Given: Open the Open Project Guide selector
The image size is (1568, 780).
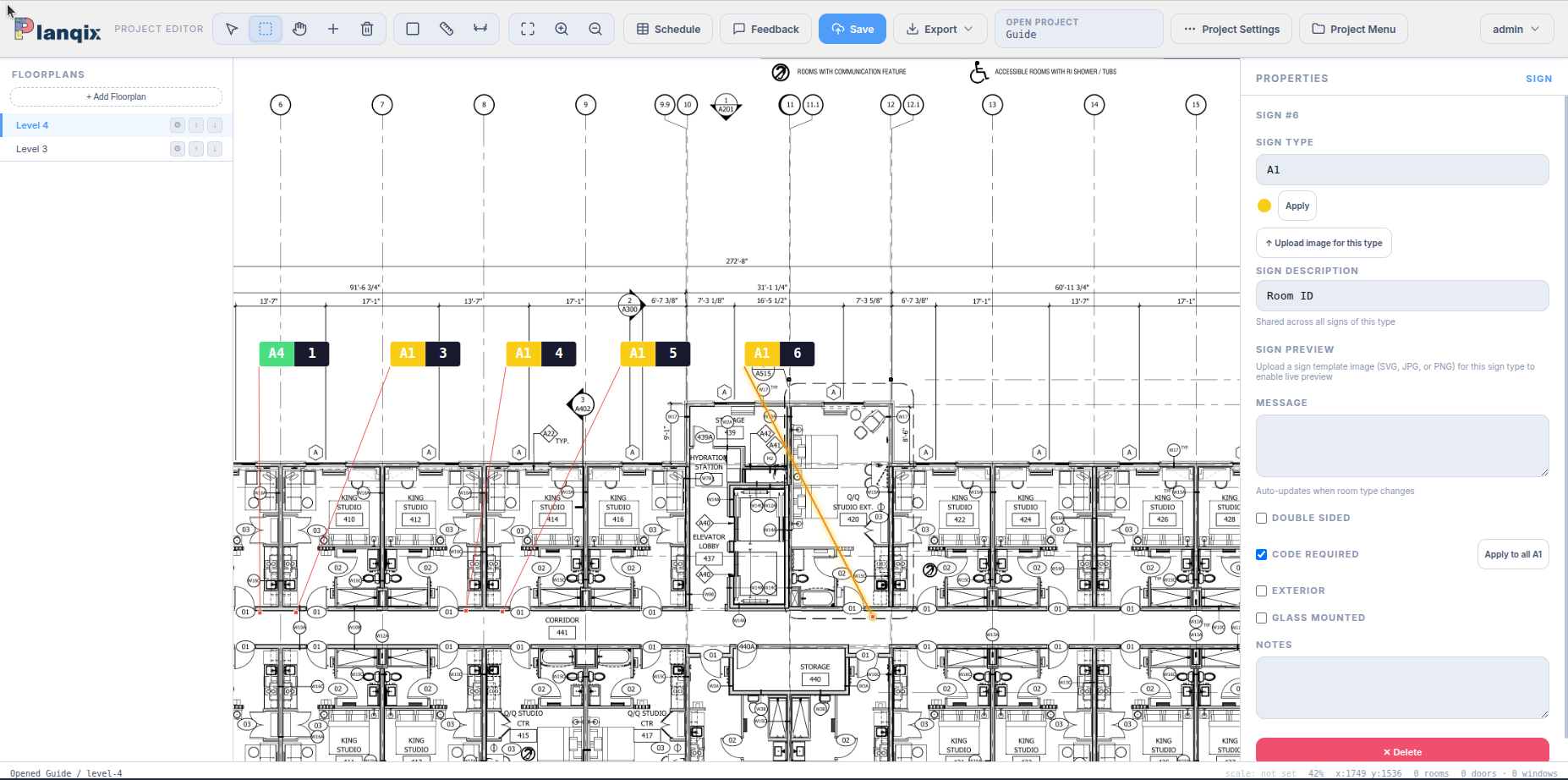Looking at the screenshot, I should click(1078, 29).
